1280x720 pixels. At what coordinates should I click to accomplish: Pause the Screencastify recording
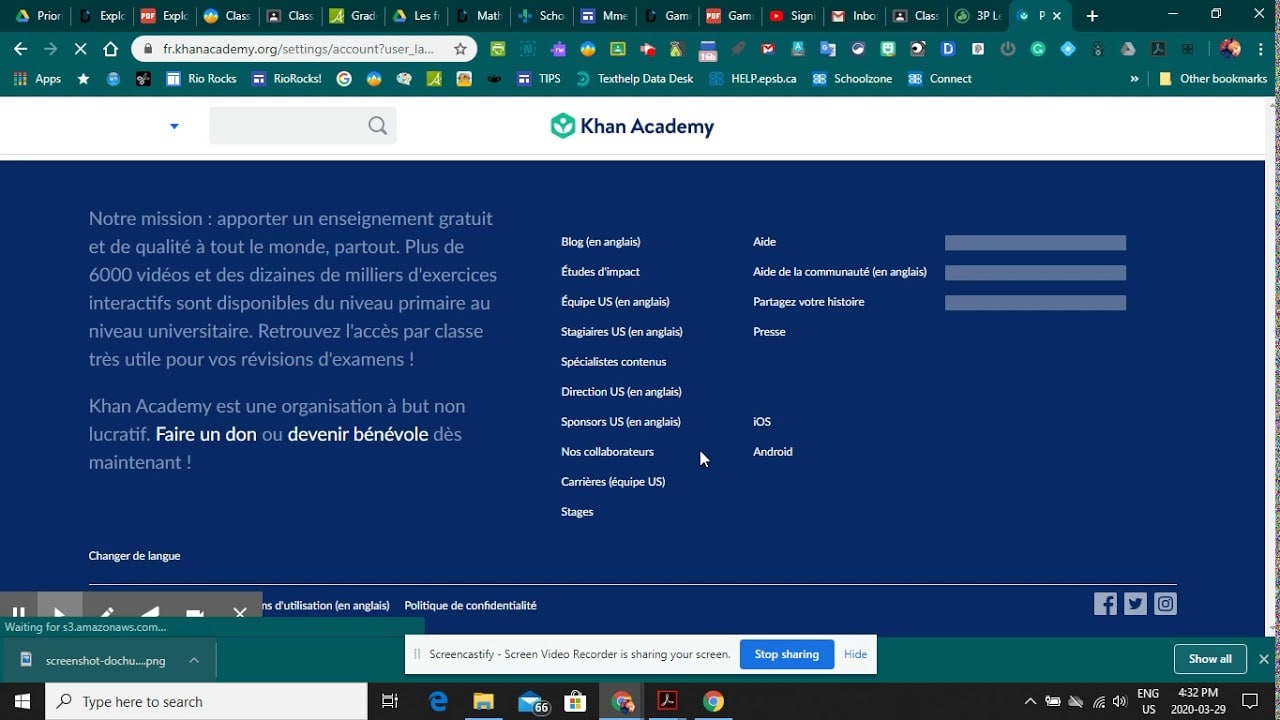18,612
